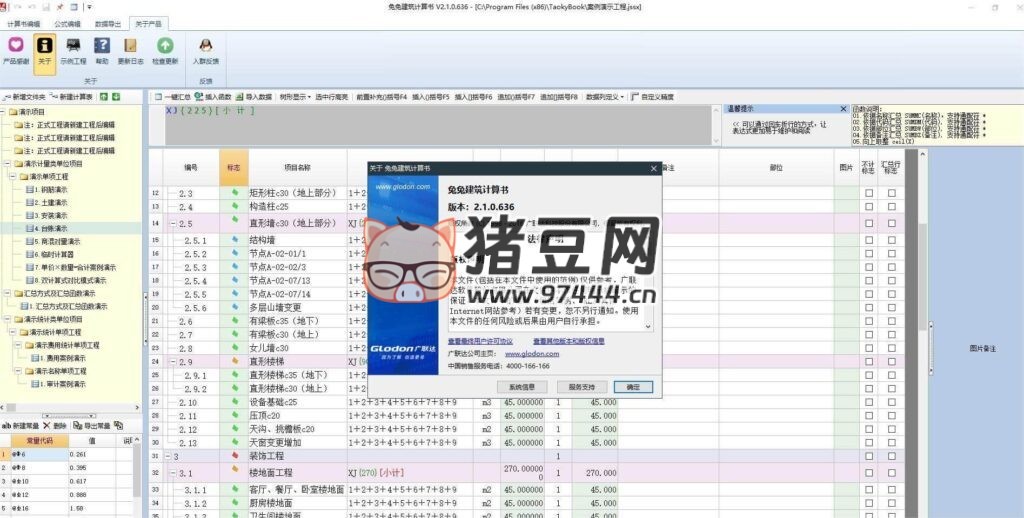The width and height of the screenshot is (1024, 518).
Task: Click 确定 to close the About dialog
Action: pyautogui.click(x=633, y=387)
